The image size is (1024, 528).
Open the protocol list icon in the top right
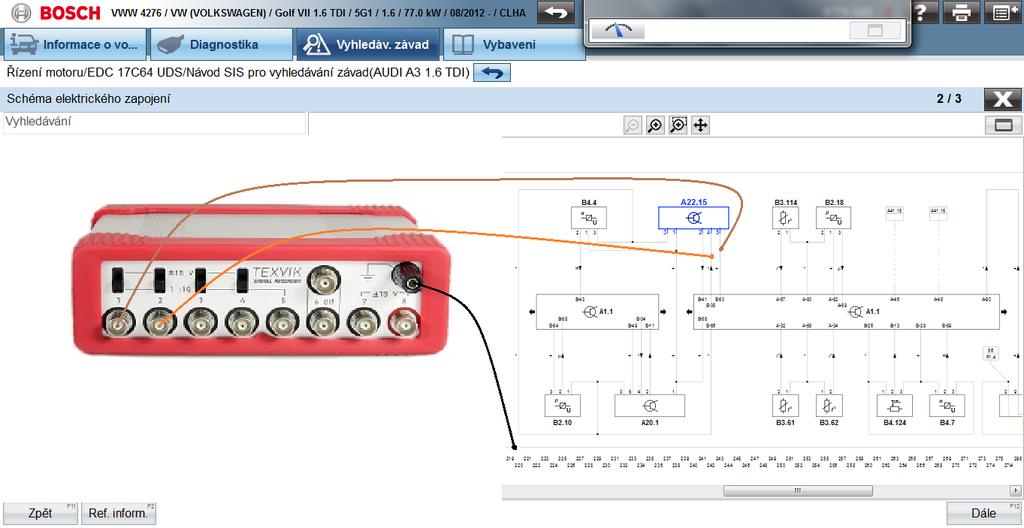pyautogui.click(x=1004, y=12)
